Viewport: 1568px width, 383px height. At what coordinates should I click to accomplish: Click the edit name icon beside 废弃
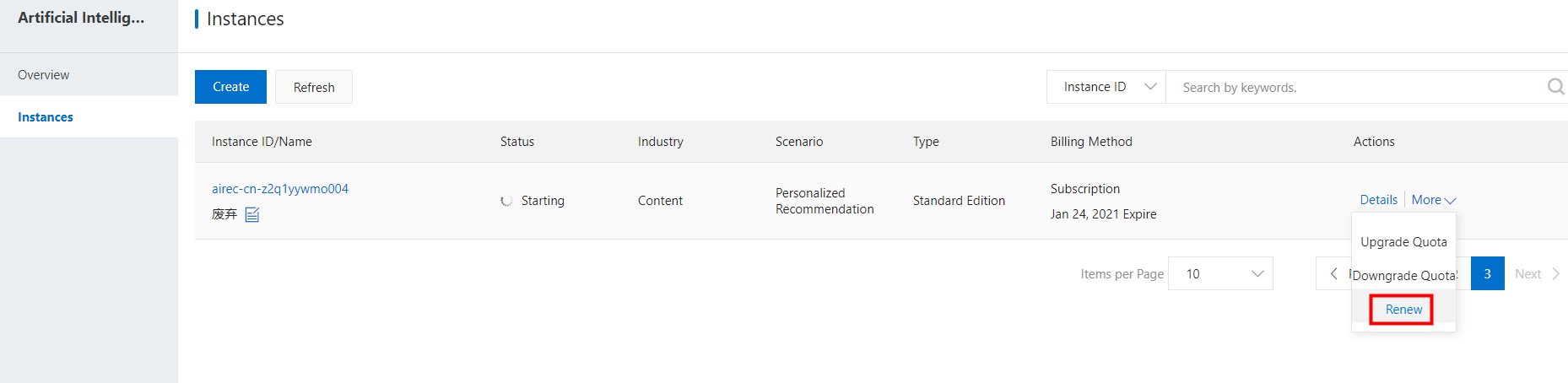tap(251, 214)
